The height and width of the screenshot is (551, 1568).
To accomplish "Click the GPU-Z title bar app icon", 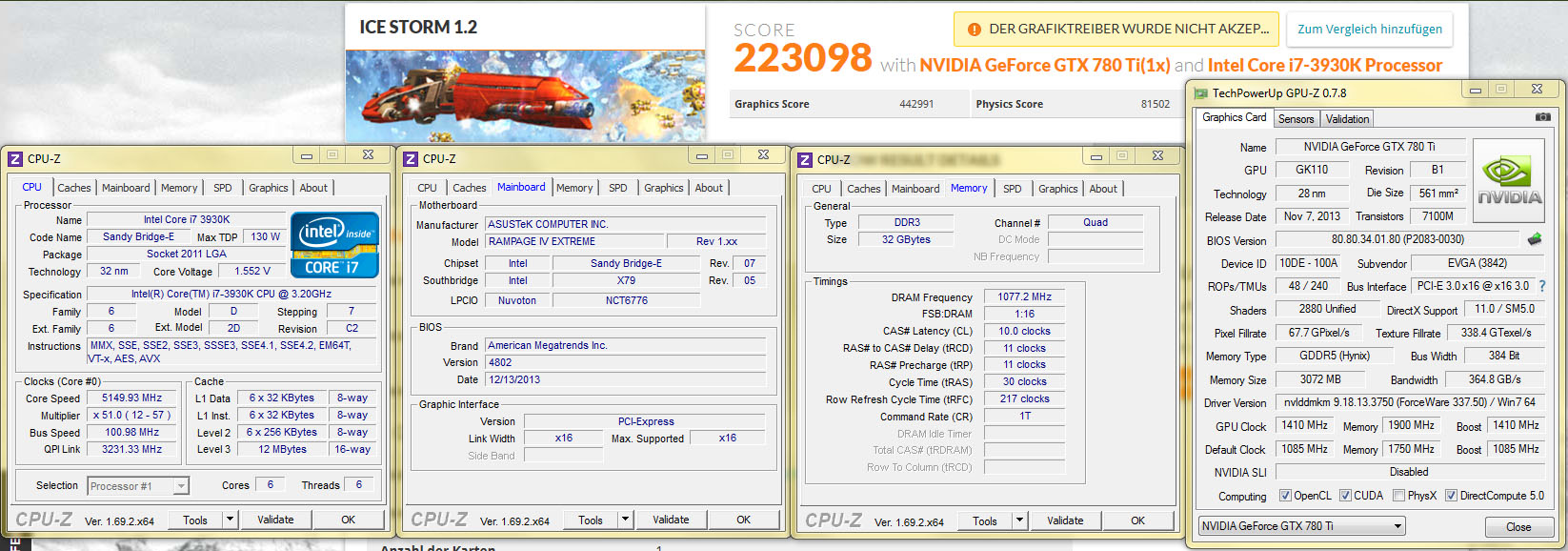I will 1200,93.
